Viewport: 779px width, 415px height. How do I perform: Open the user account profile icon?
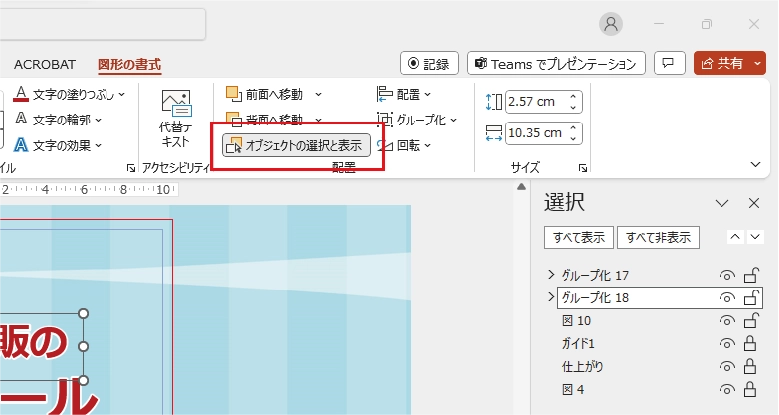click(x=611, y=24)
